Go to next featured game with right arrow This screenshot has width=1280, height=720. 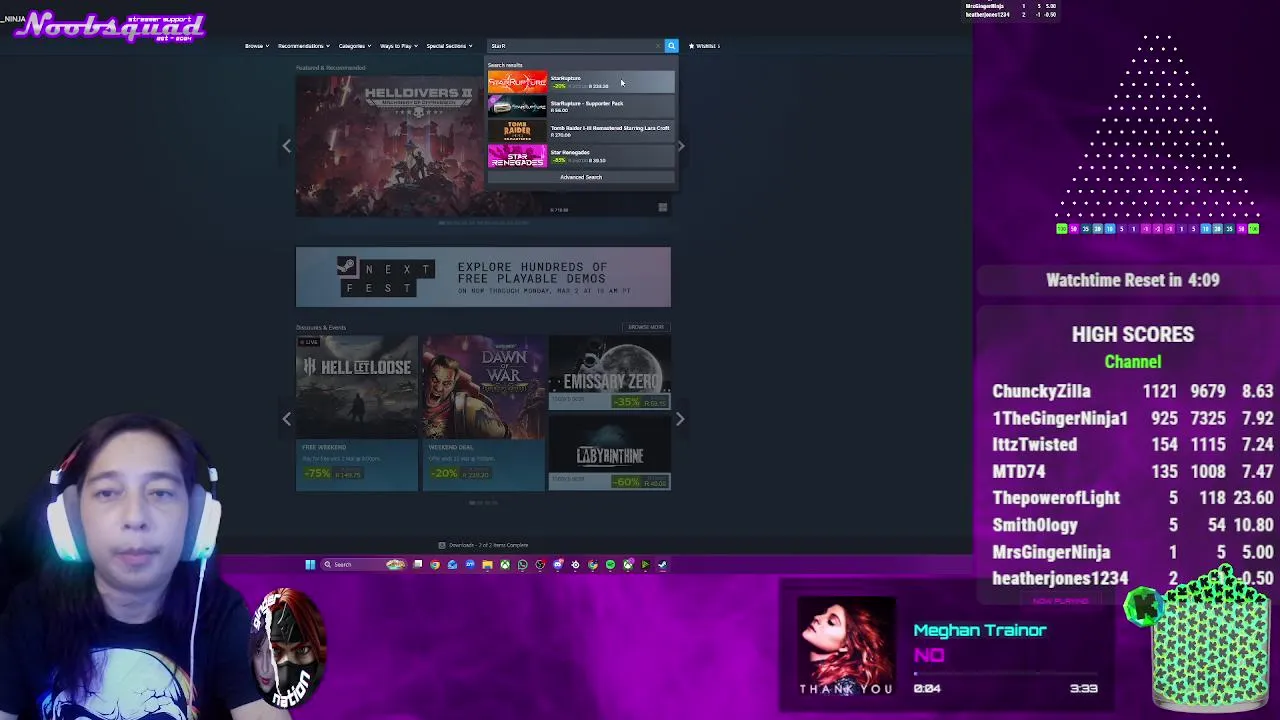(x=680, y=146)
